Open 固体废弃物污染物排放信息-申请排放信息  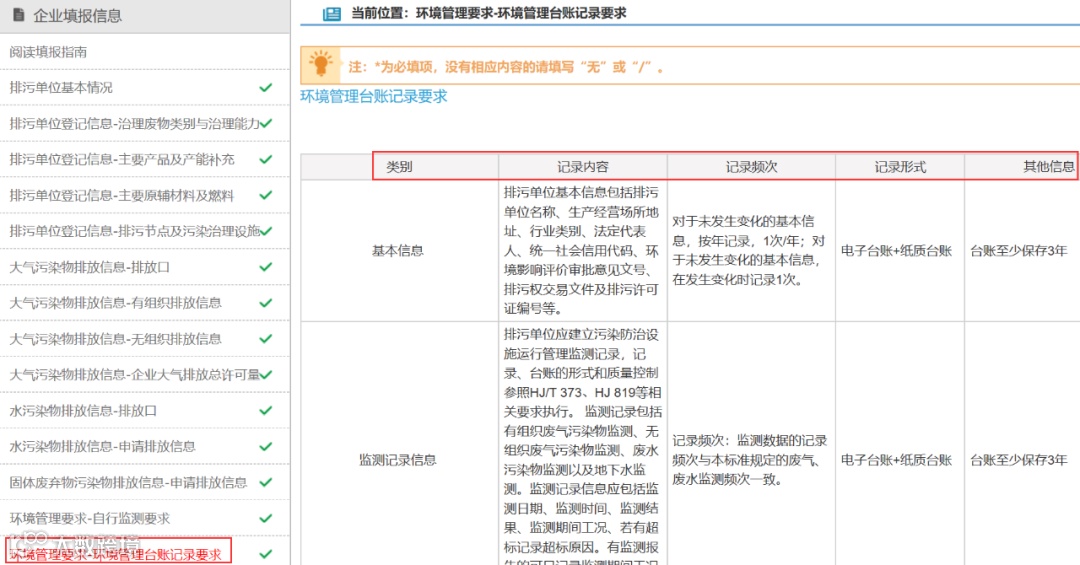click(128, 482)
